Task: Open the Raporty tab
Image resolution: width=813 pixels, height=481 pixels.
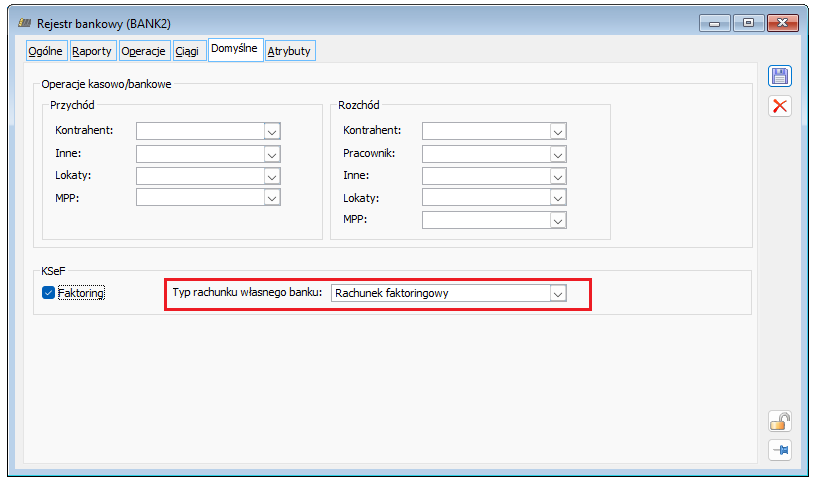Action: (x=92, y=51)
